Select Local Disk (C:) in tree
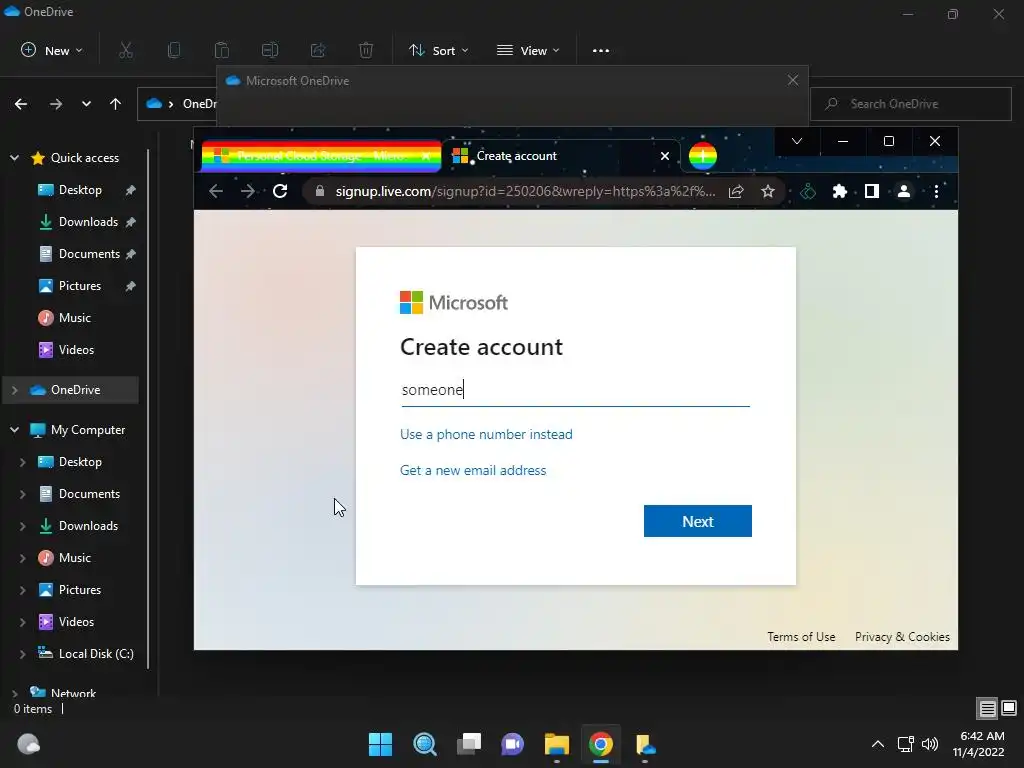The height and width of the screenshot is (768, 1024). [x=95, y=654]
